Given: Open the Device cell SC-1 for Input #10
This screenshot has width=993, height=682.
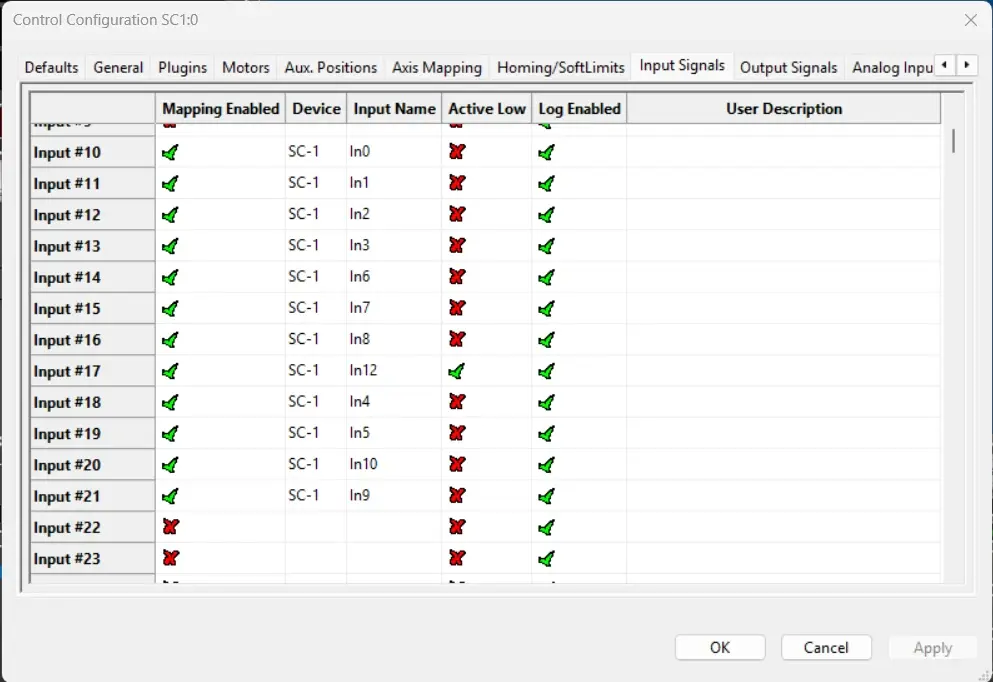Looking at the screenshot, I should (x=315, y=151).
